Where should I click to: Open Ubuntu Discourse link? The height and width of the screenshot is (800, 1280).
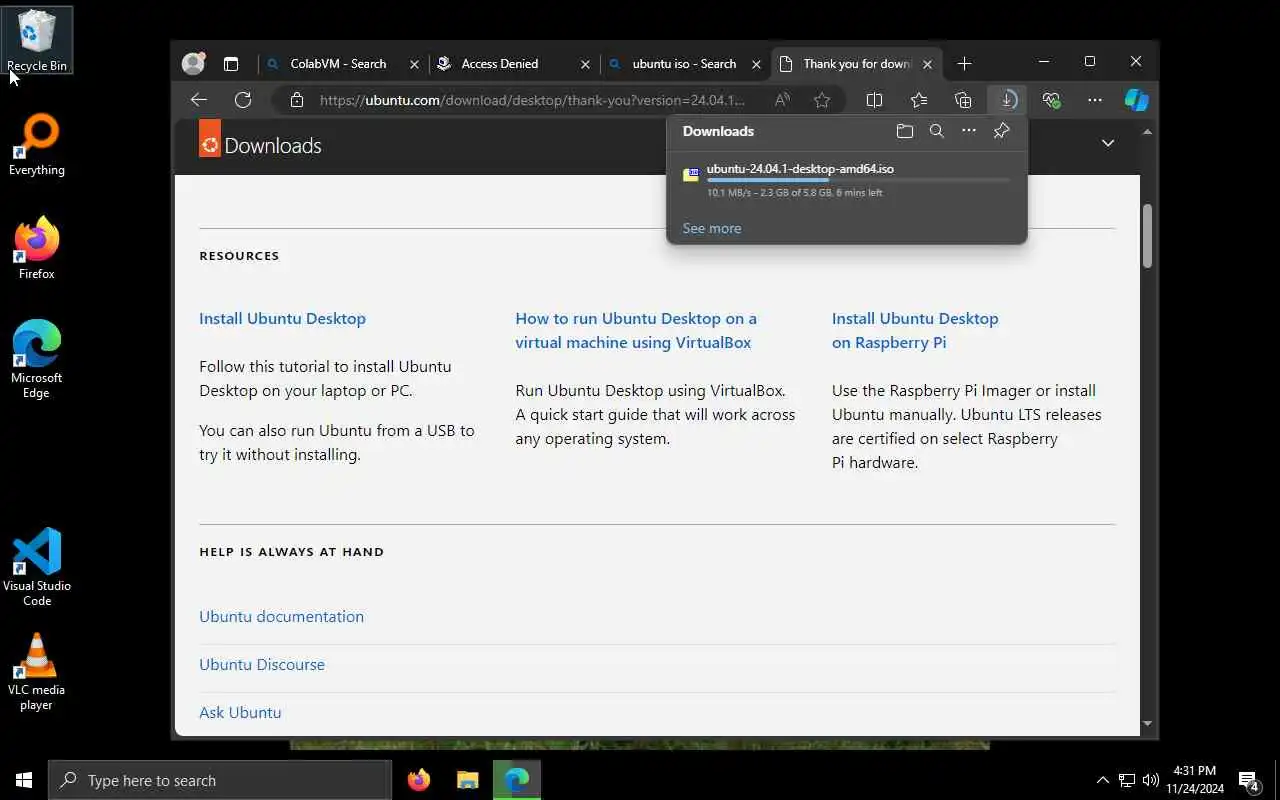pos(262,664)
